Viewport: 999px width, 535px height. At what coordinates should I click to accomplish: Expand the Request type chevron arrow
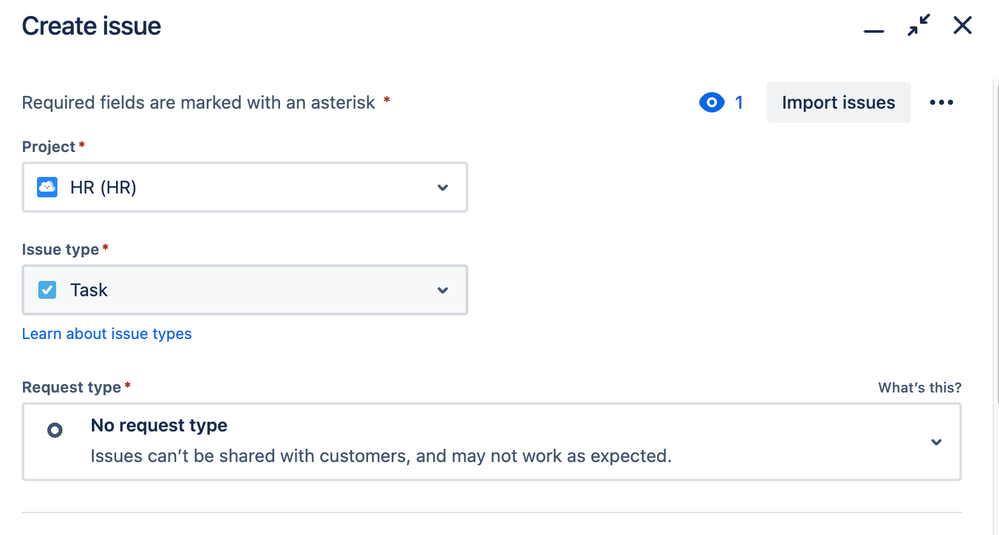pos(936,442)
